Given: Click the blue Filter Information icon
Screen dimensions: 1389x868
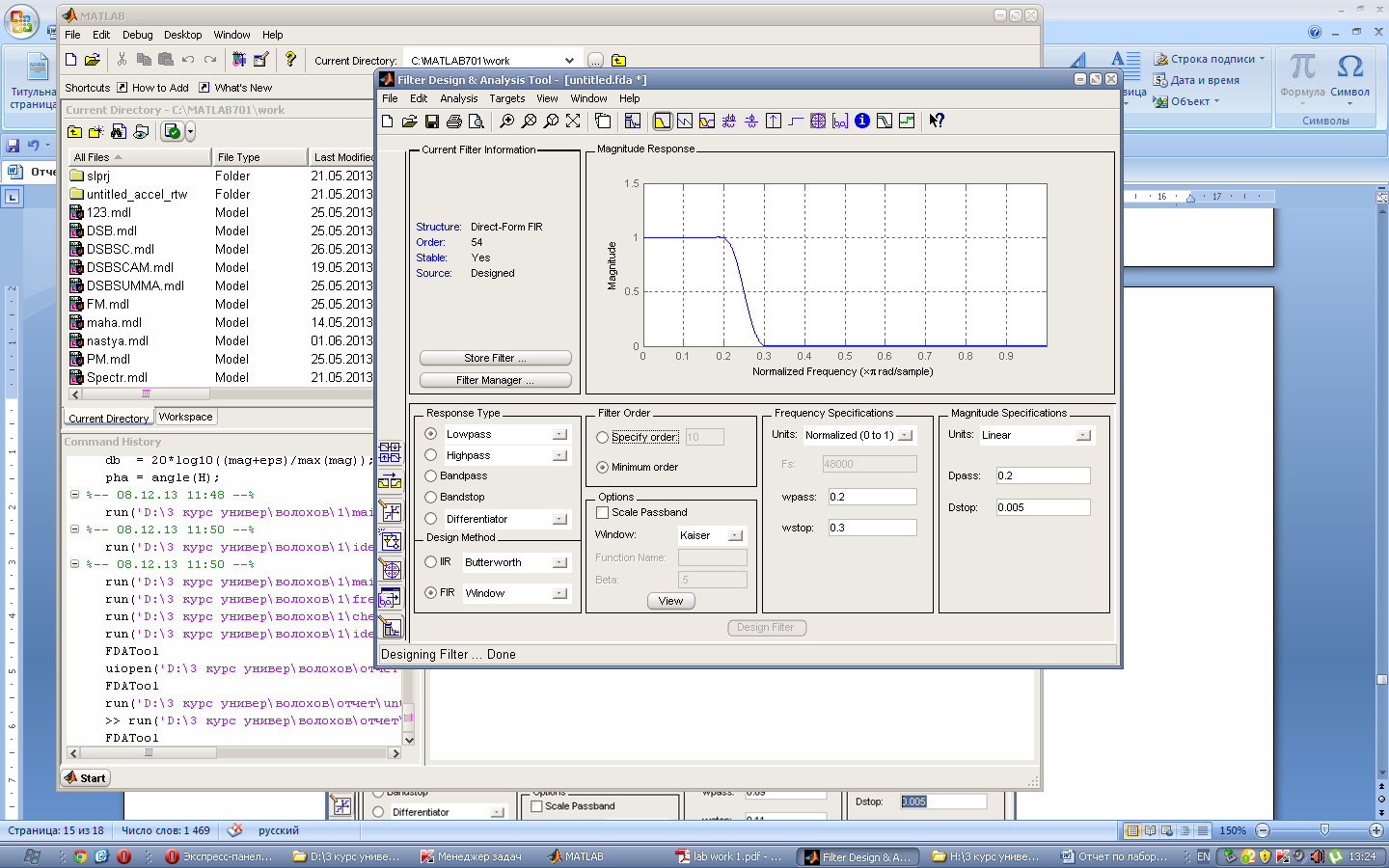Looking at the screenshot, I should point(861,121).
